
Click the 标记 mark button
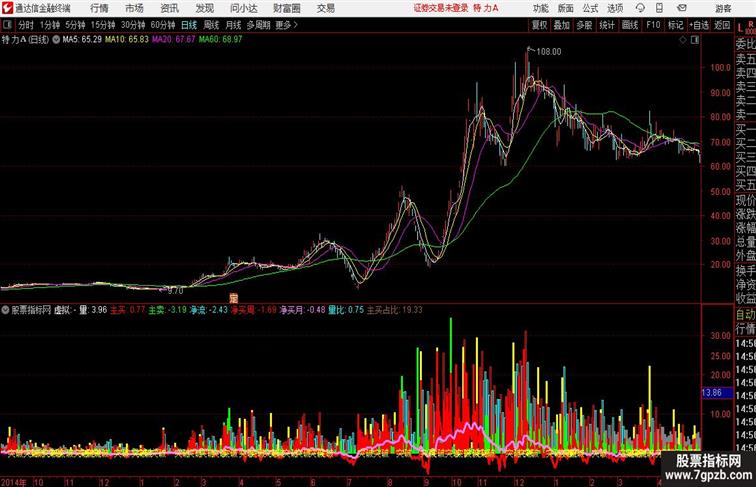(675, 25)
